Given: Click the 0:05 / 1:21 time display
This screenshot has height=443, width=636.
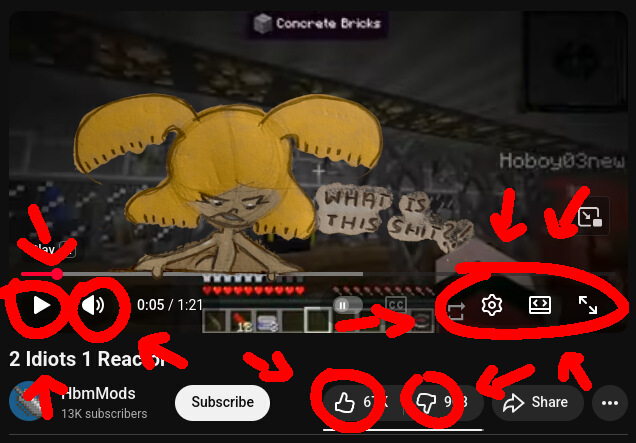Looking at the screenshot, I should pyautogui.click(x=170, y=305).
